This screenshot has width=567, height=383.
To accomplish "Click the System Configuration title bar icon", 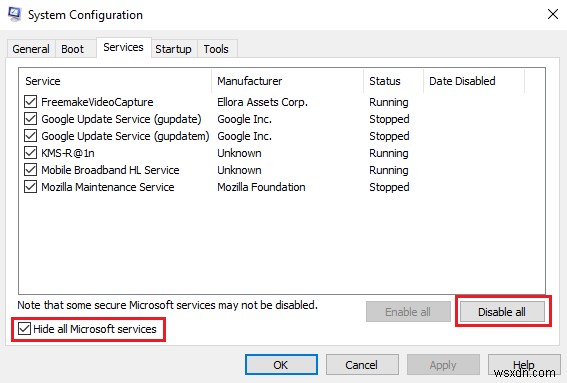I will pos(15,14).
